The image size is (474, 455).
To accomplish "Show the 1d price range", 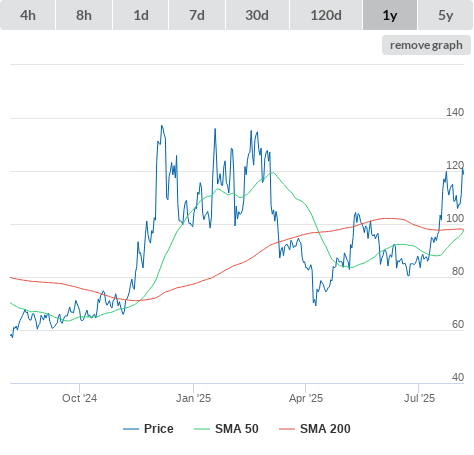I will coord(141,15).
